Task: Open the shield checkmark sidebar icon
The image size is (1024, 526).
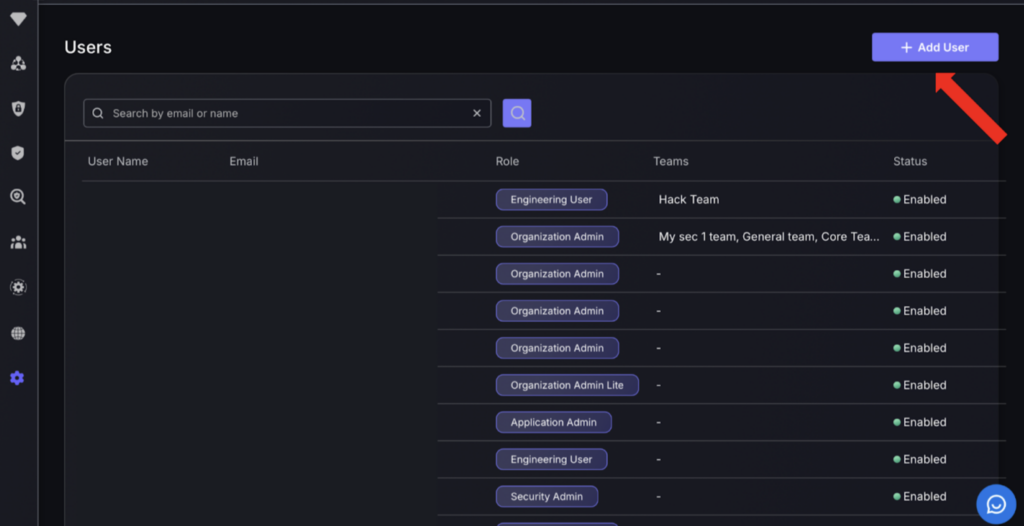Action: click(18, 153)
